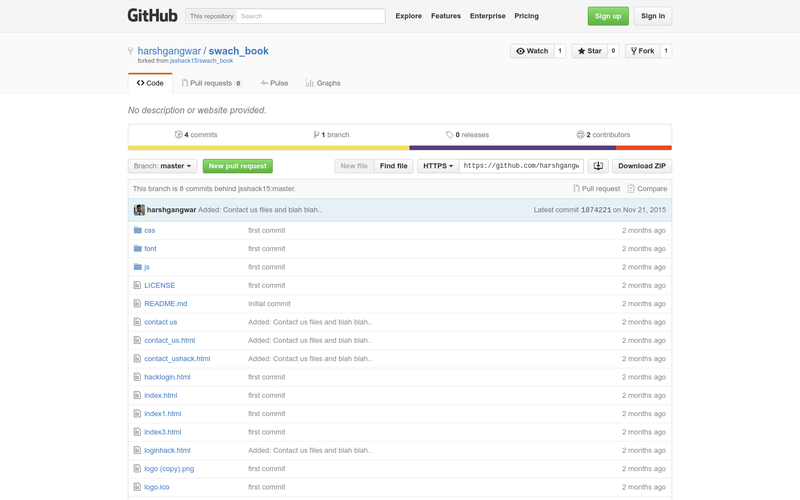The width and height of the screenshot is (800, 500).
Task: Click the file icon beside hacklogin.html
Action: coord(137,377)
